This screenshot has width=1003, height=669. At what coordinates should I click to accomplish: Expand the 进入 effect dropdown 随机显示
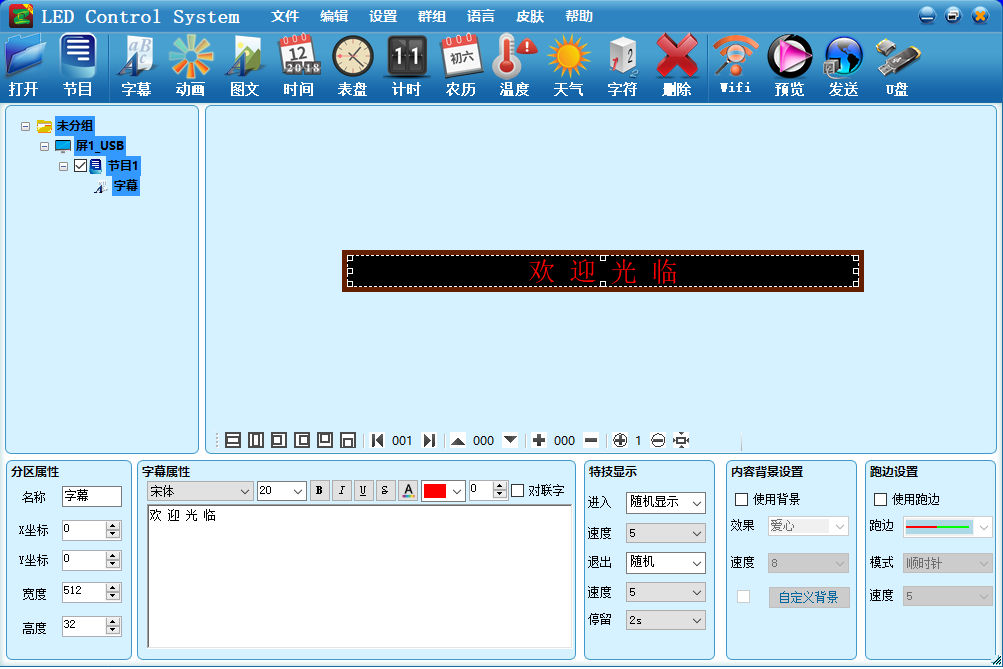click(665, 502)
